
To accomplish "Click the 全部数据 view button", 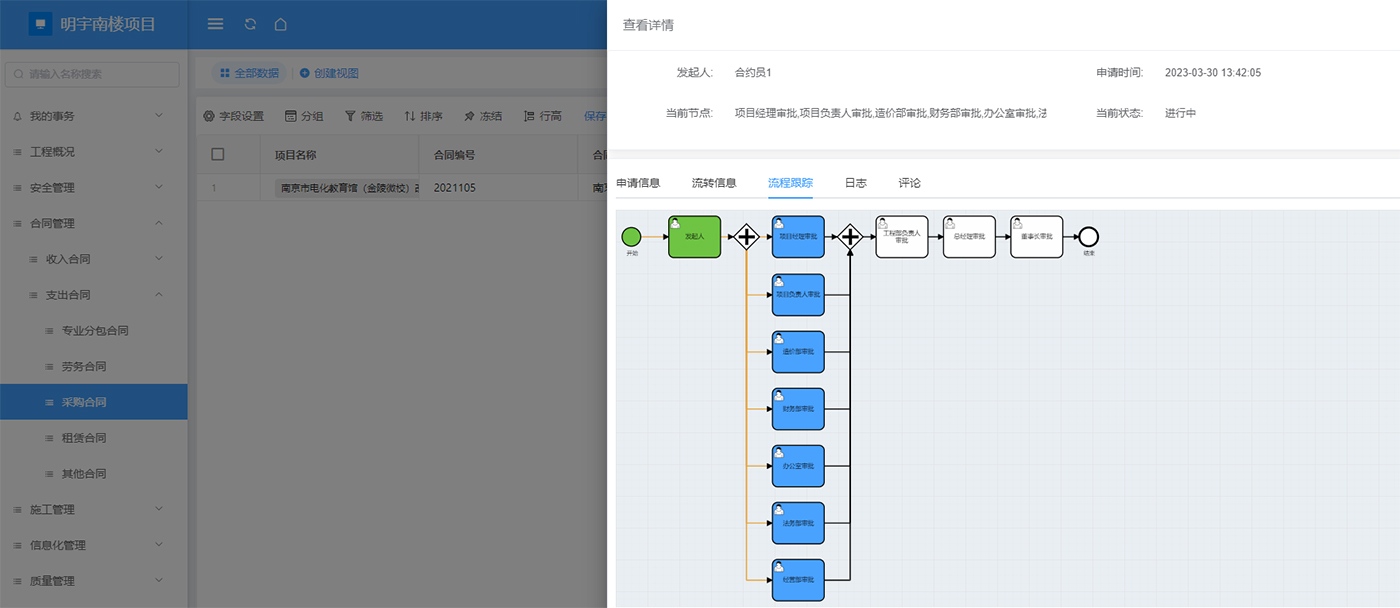I will tap(249, 73).
